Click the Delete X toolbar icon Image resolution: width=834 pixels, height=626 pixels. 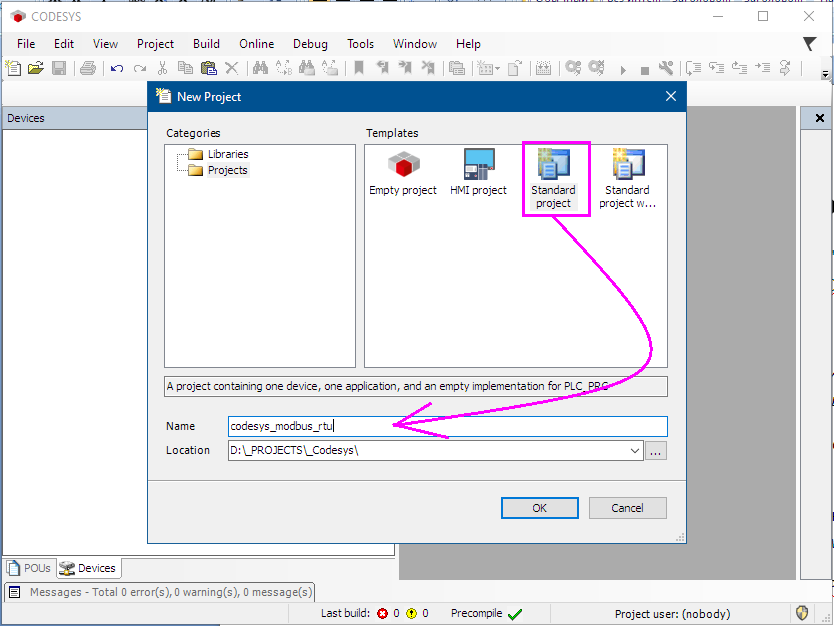pyautogui.click(x=231, y=68)
